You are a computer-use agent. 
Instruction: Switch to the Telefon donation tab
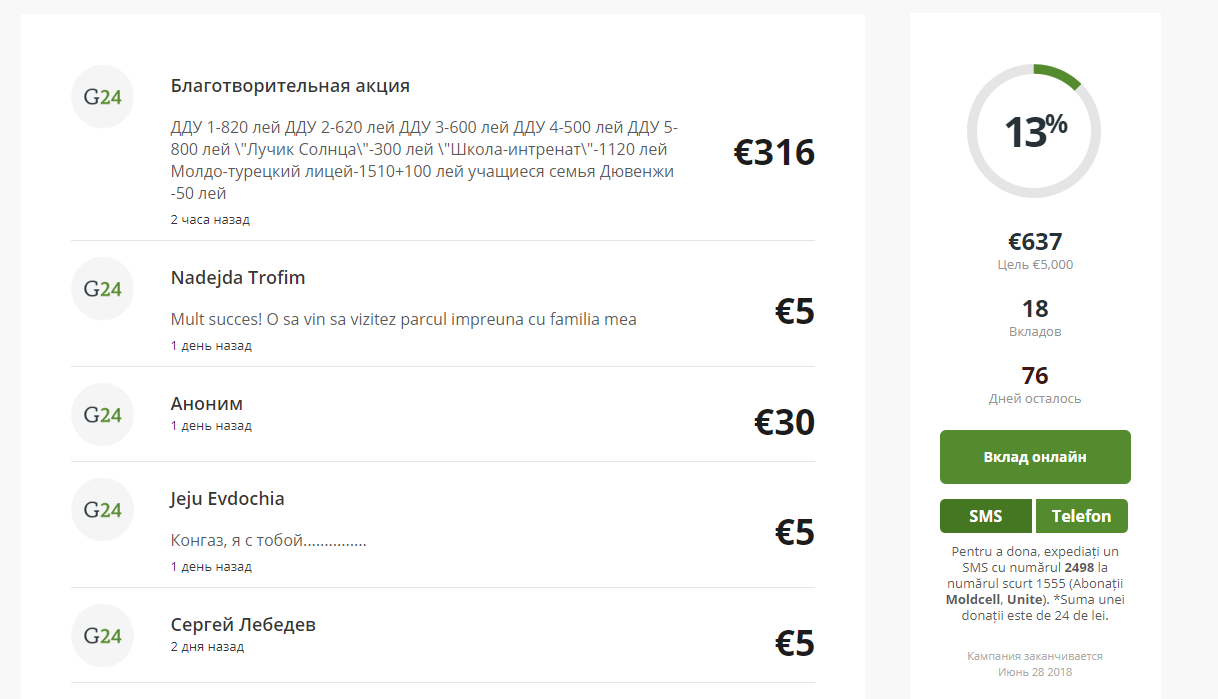pos(1082,516)
